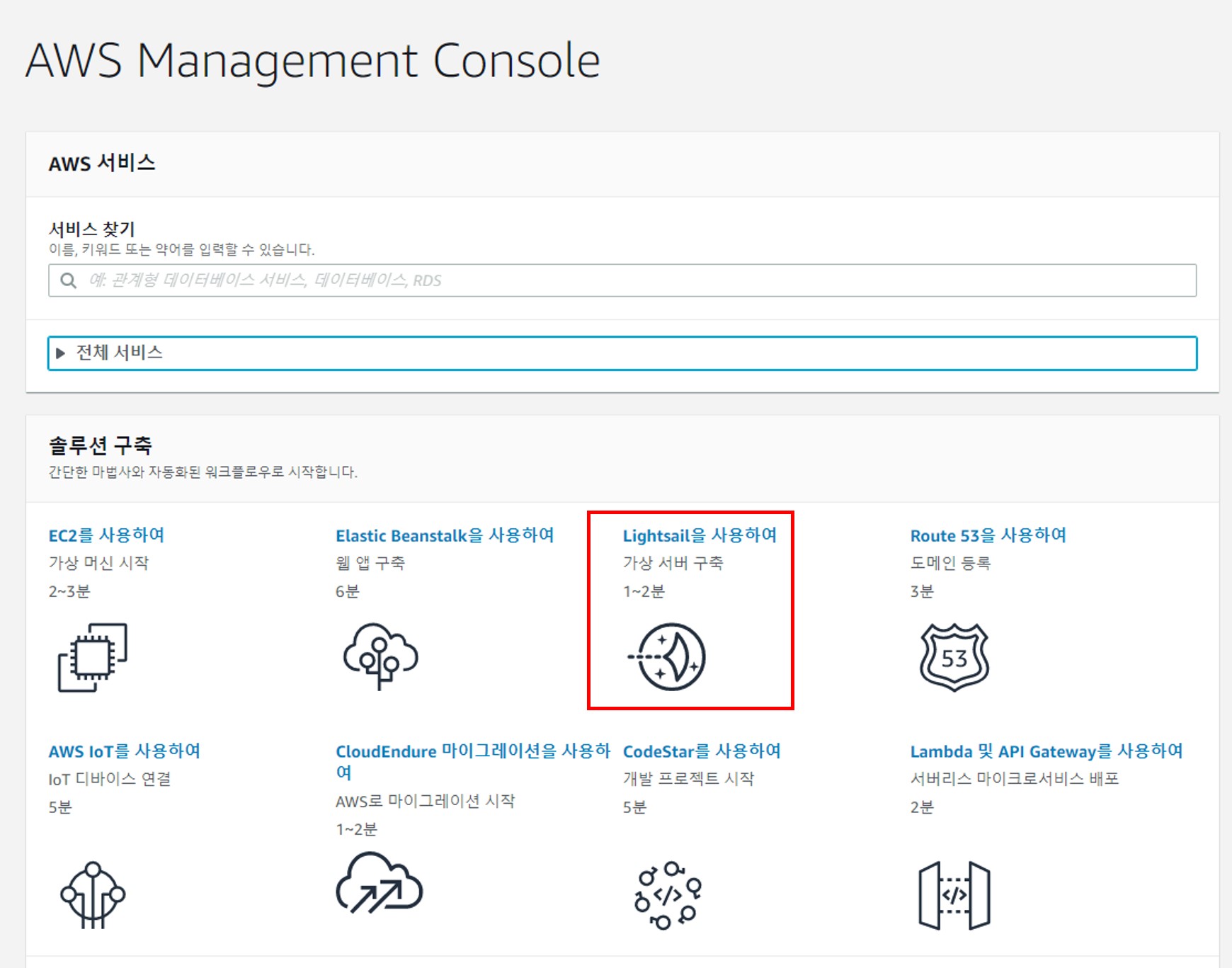1232x968 pixels.
Task: Open Lambda 및 API Gateway를 사용하여 link
Action: (x=1046, y=751)
